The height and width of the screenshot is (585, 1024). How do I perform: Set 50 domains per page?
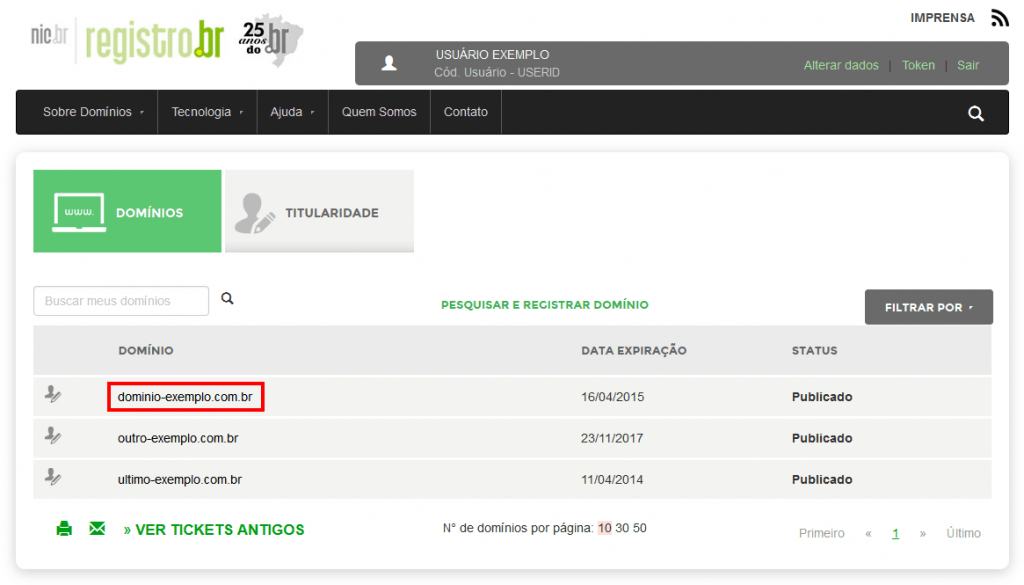pos(639,528)
